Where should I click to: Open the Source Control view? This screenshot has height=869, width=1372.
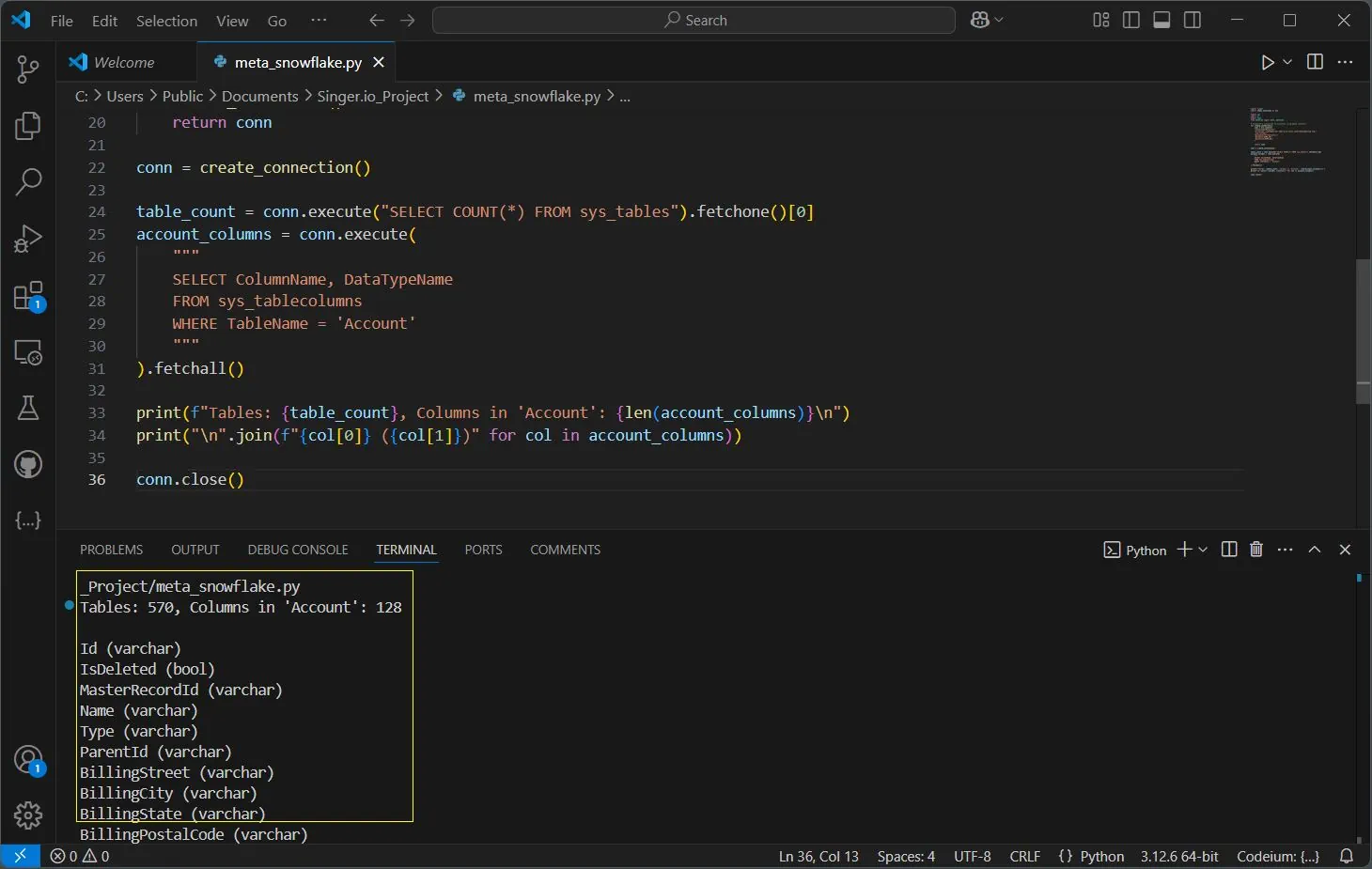(x=28, y=69)
